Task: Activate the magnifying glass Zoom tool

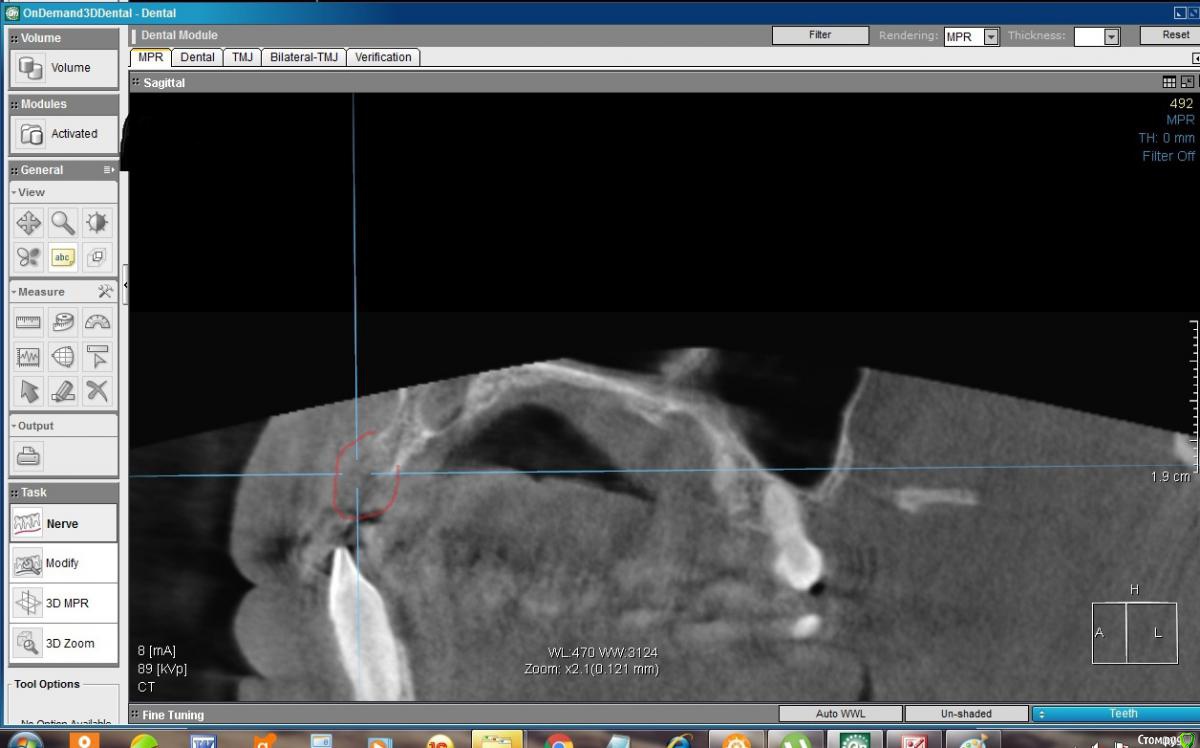Action: point(63,223)
